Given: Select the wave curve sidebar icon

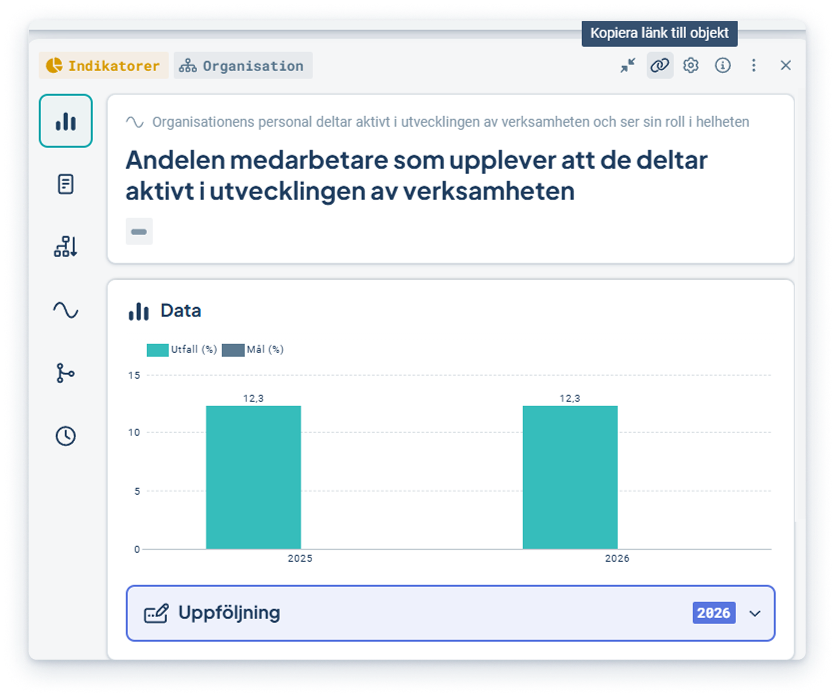Looking at the screenshot, I should point(66,310).
